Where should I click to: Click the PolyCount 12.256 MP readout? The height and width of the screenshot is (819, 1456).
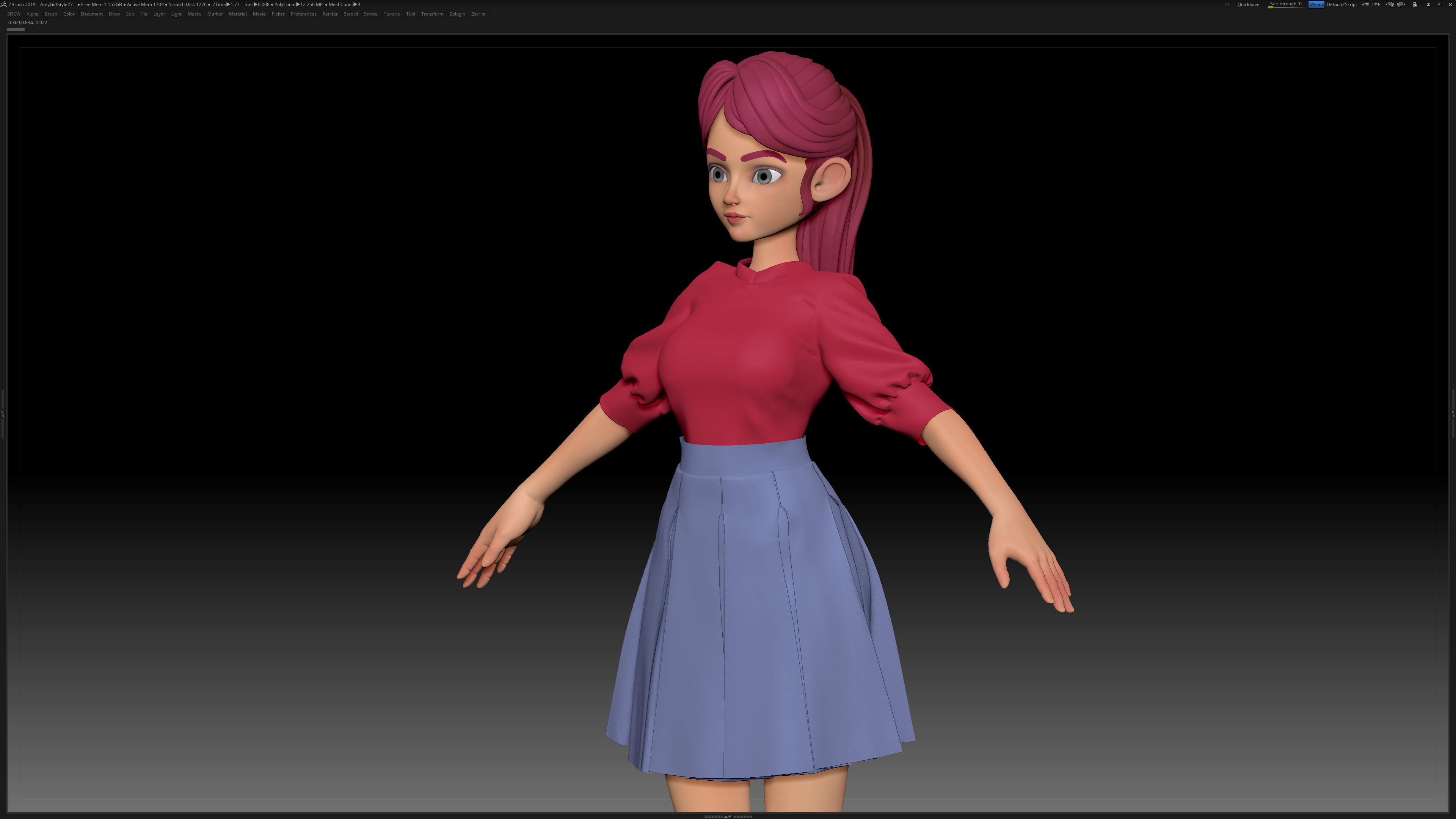click(x=298, y=5)
